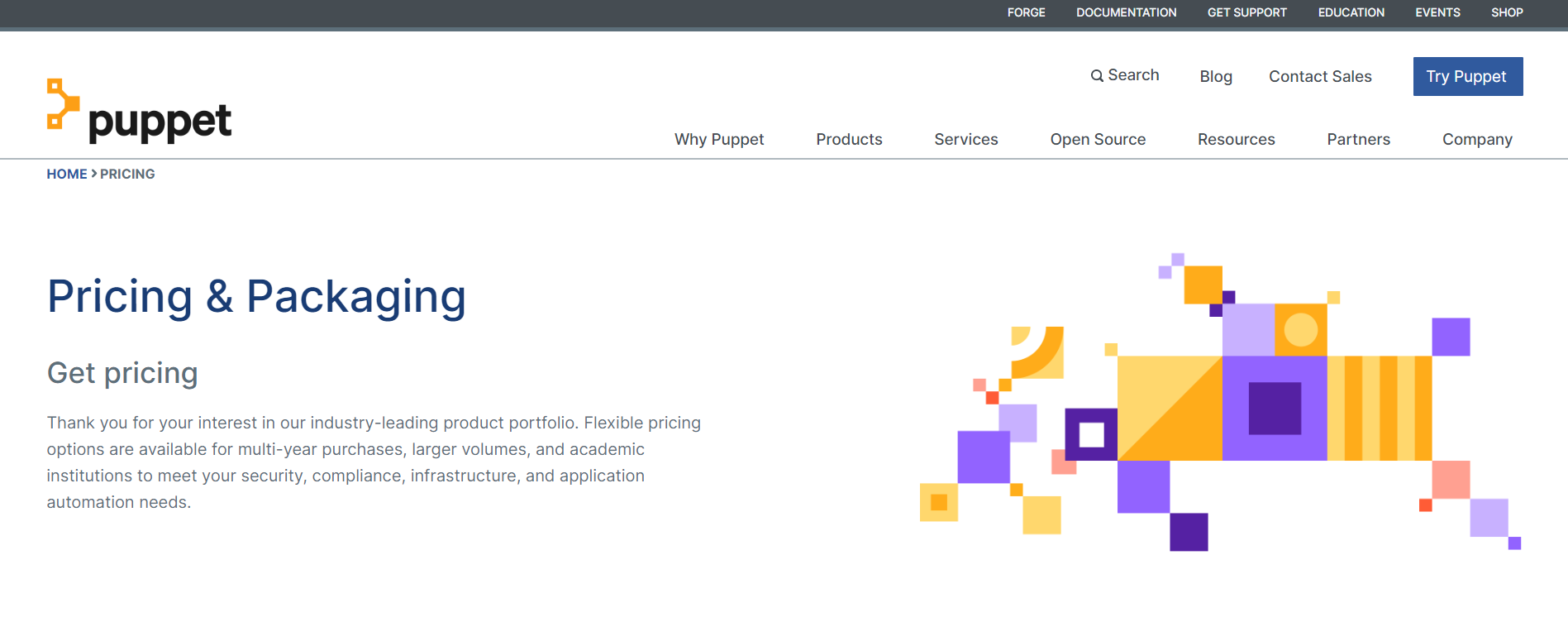
Task: Visit the Events page
Action: coord(1437,12)
